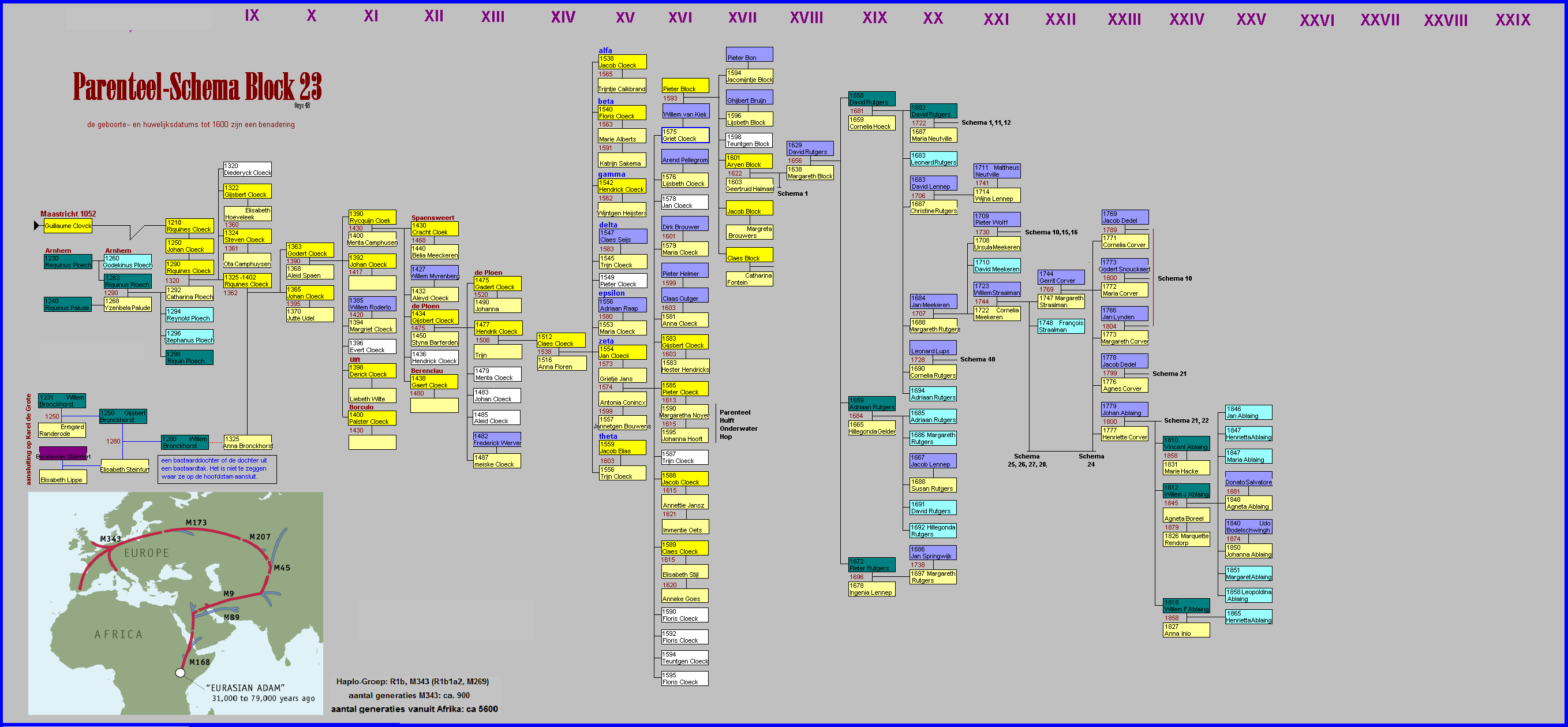Screen dimensions: 1568x727
Task: Select generation column header XXIX
Action: [1512, 20]
